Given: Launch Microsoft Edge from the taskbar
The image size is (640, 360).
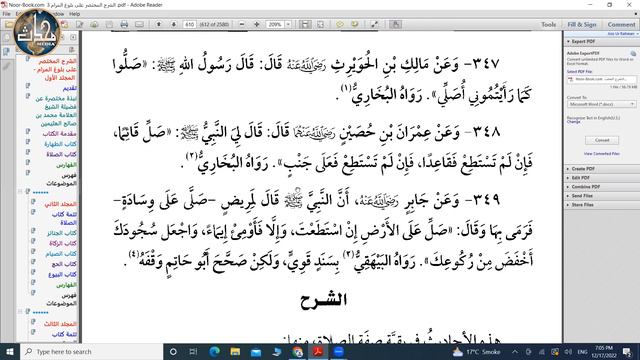Looking at the screenshot, I should [x=214, y=351].
